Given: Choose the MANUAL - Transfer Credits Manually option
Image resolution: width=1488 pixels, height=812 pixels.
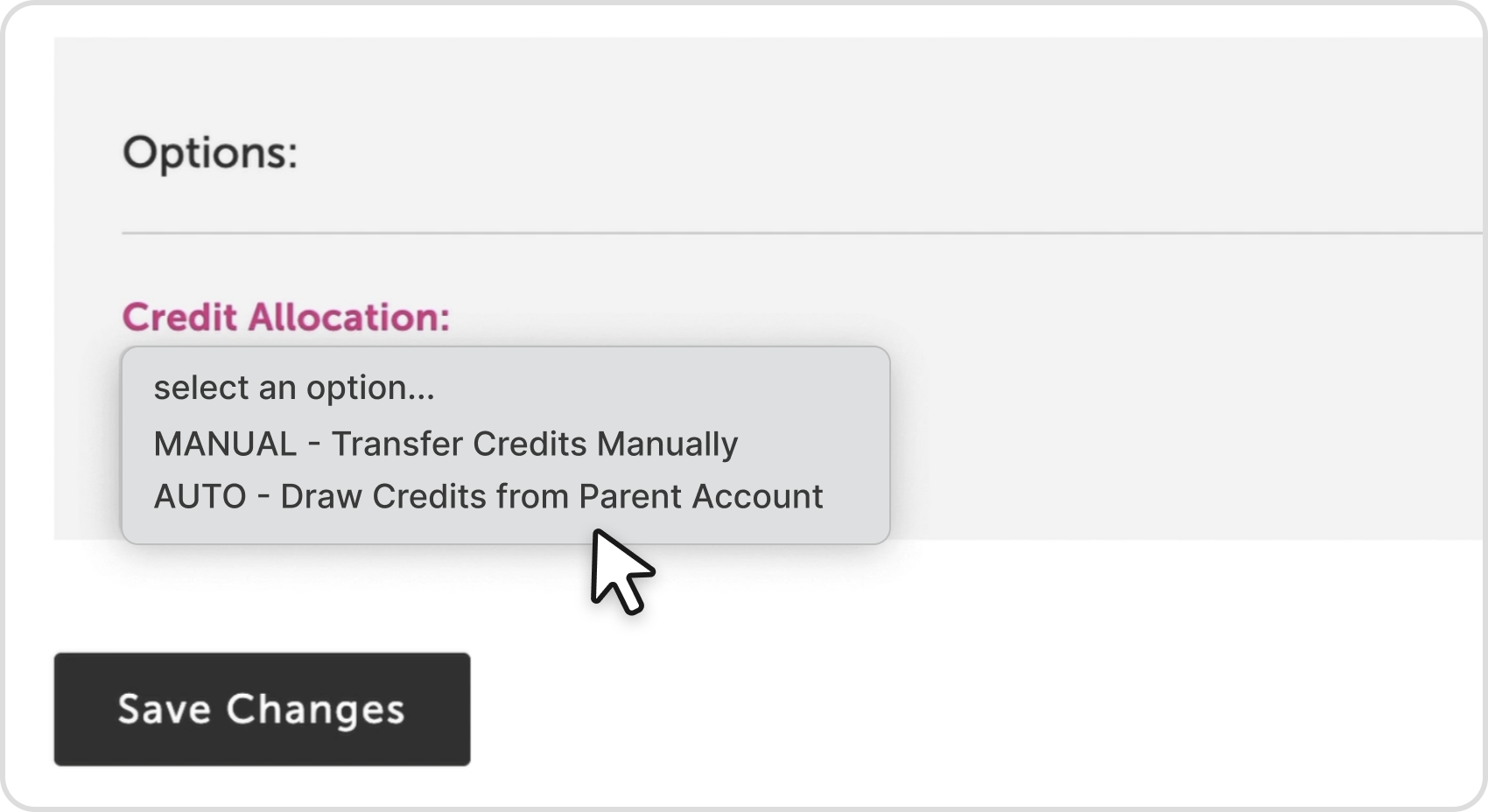Looking at the screenshot, I should 446,444.
